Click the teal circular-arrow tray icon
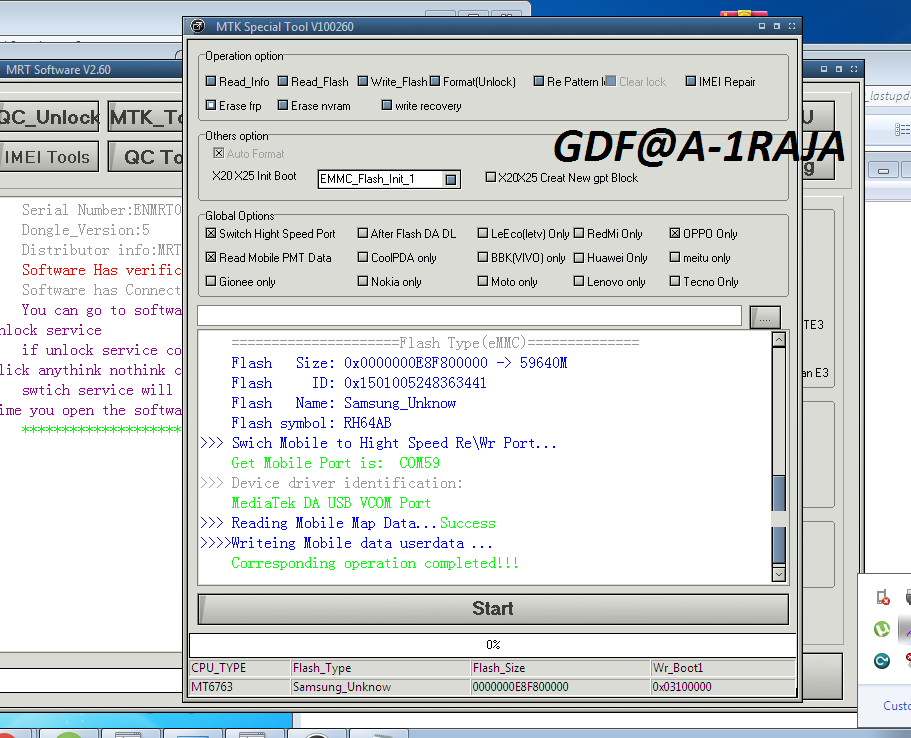Screen dimensions: 911x738 pos(881,661)
